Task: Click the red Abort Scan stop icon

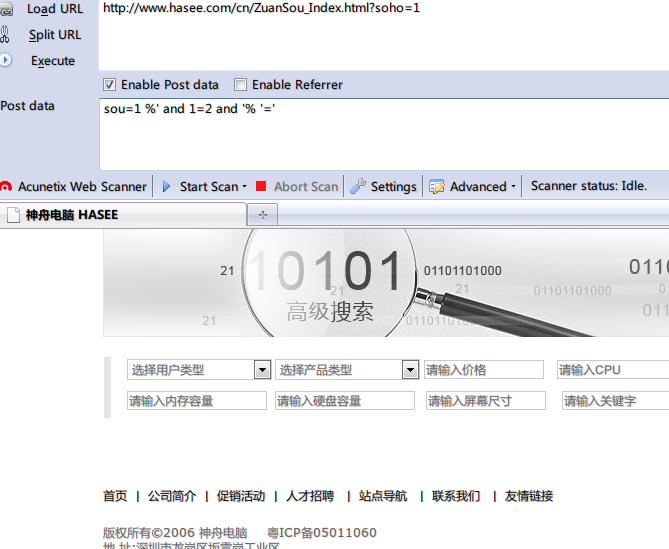Action: tap(261, 186)
